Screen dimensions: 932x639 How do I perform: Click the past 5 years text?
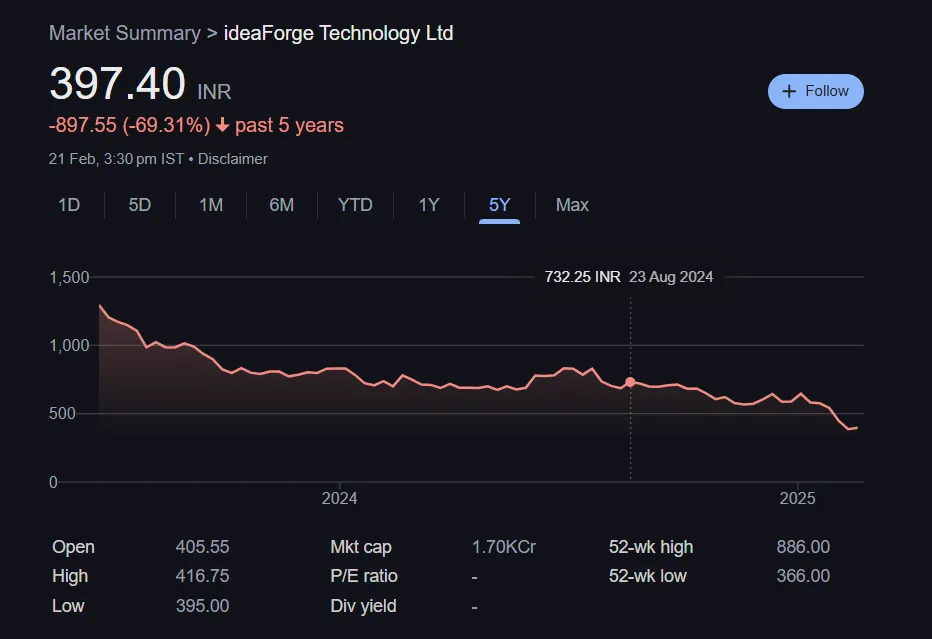click(289, 125)
